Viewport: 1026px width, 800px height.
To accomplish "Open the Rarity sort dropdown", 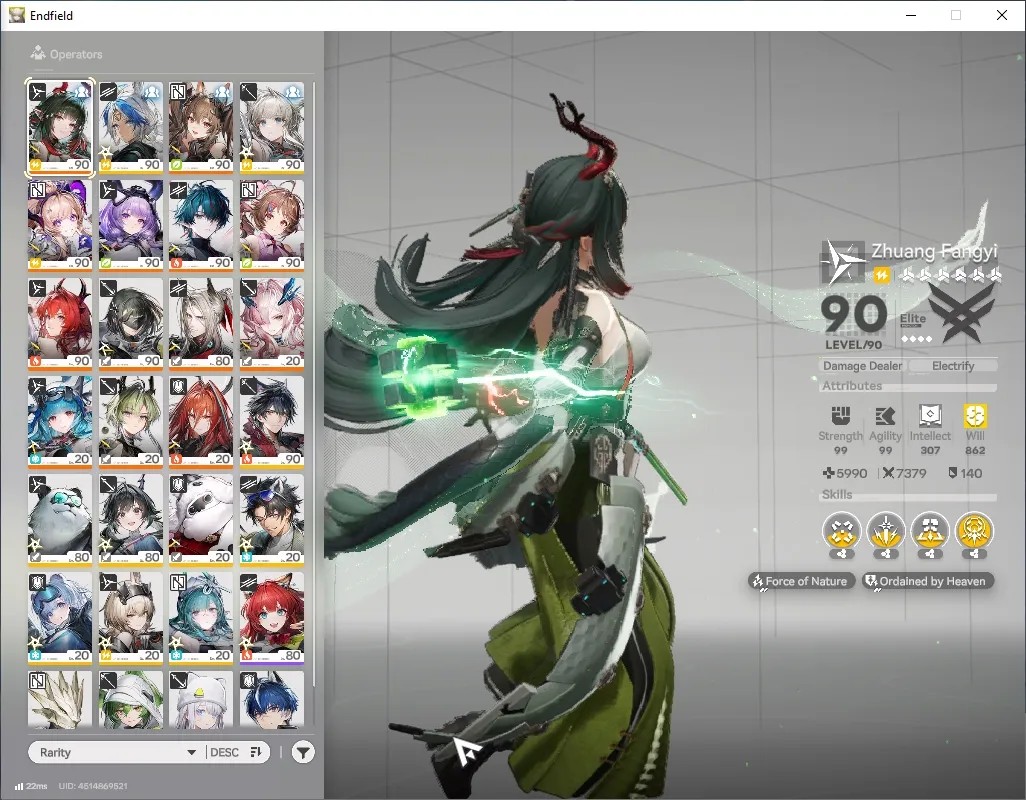I will [116, 752].
